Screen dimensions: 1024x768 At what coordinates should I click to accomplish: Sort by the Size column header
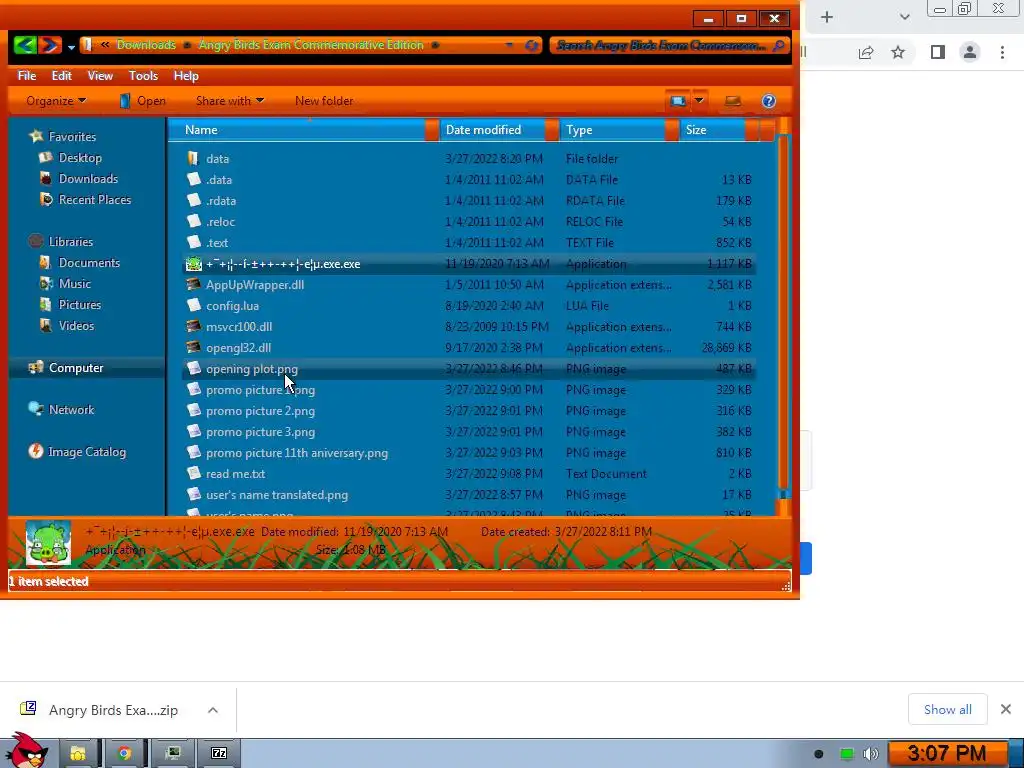(x=713, y=130)
